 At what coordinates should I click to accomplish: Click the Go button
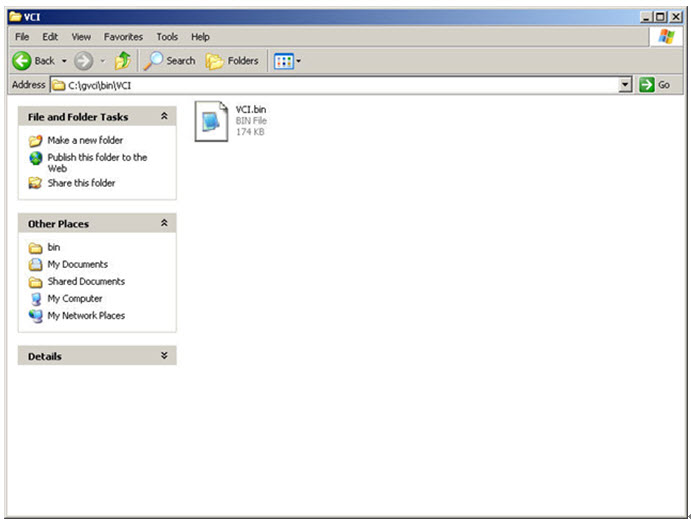point(655,85)
